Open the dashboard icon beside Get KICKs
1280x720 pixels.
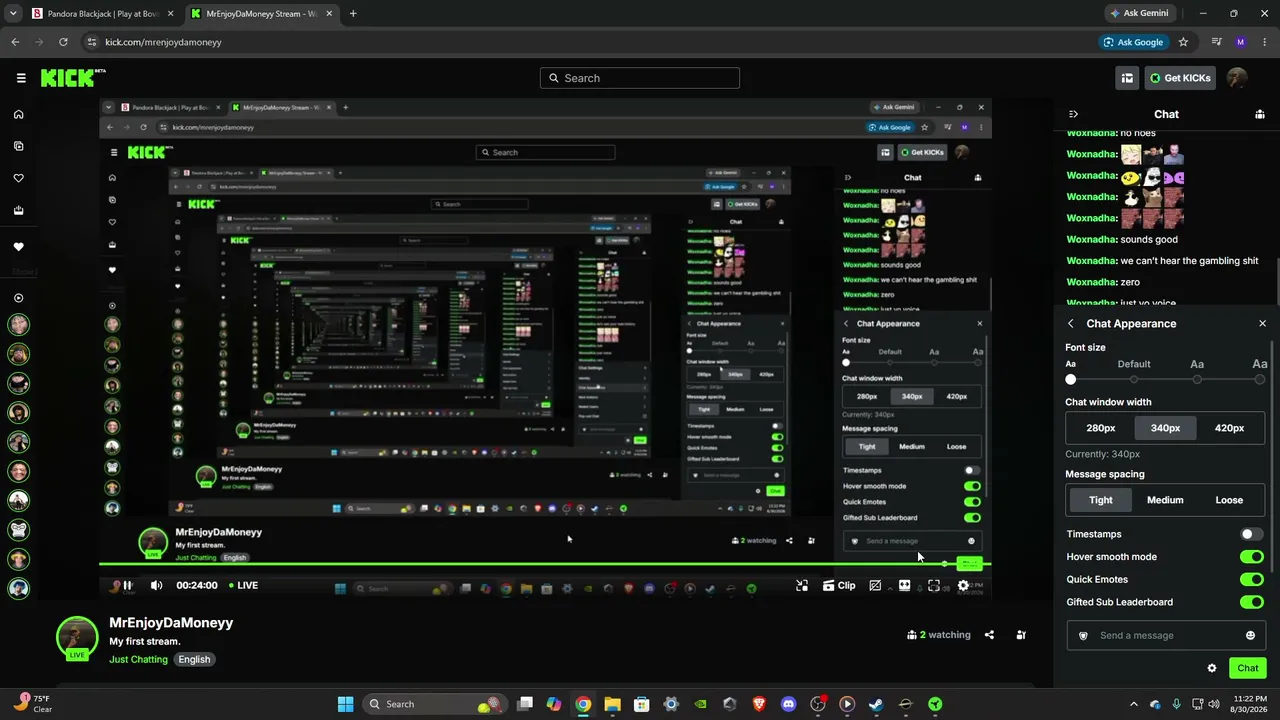click(x=1127, y=78)
